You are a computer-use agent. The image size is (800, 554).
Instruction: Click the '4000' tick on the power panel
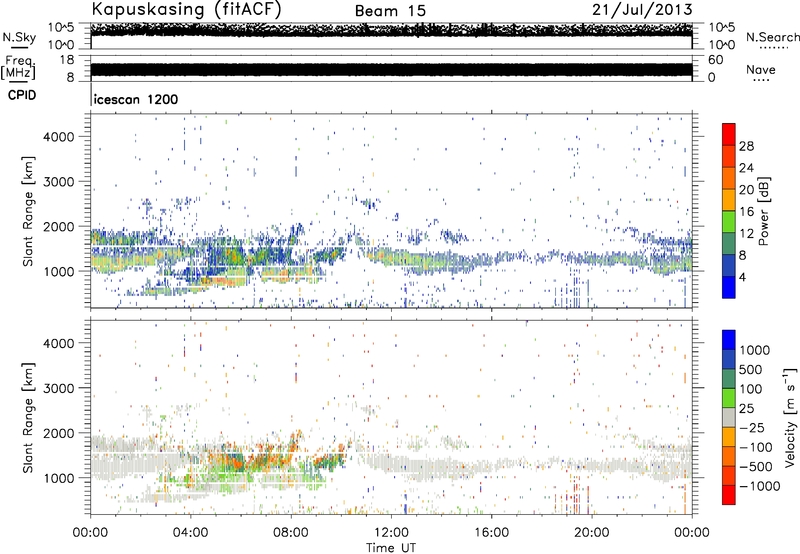59,137
